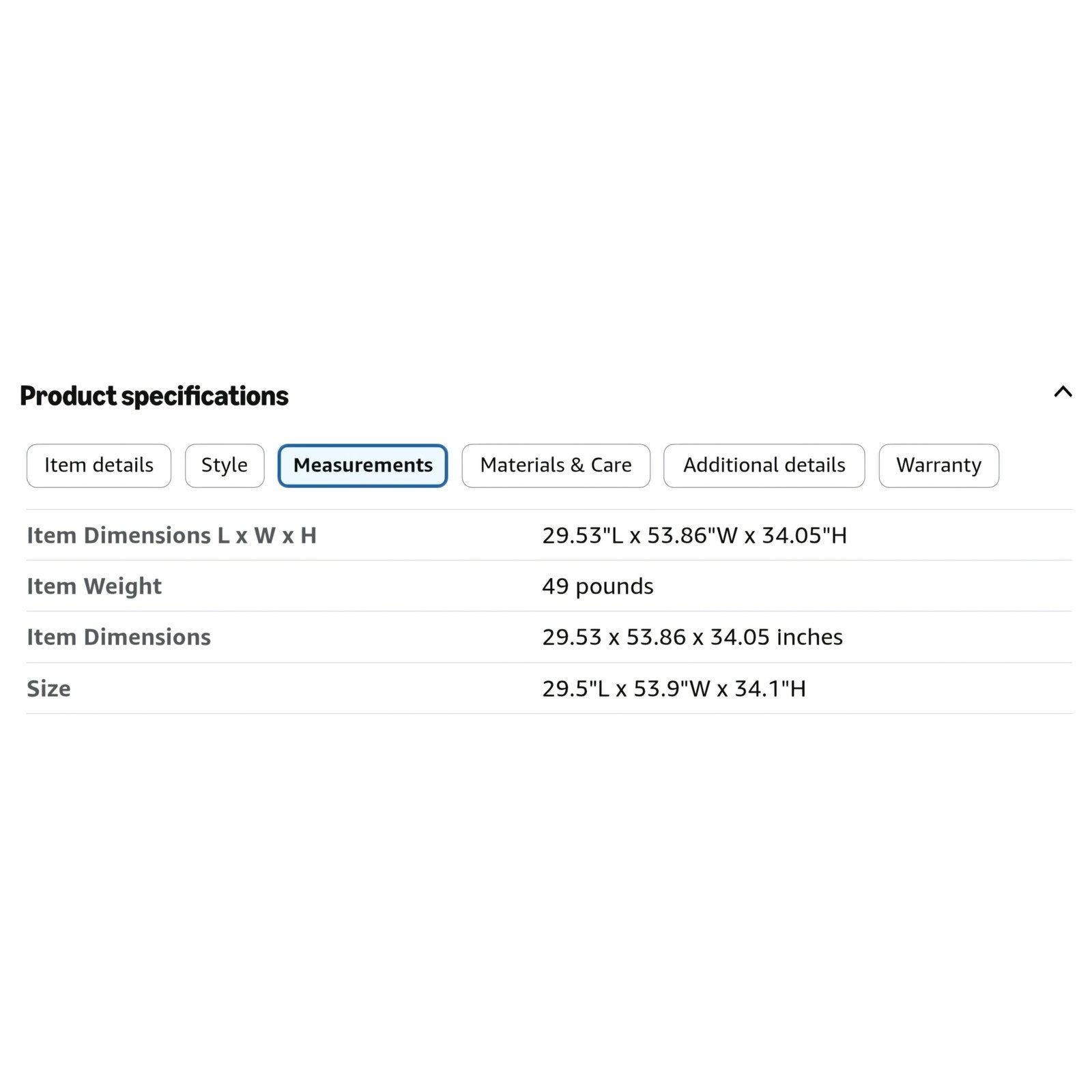Click the blue-highlighted active specifications tab
Image resolution: width=1092 pixels, height=1092 pixels.
[363, 465]
